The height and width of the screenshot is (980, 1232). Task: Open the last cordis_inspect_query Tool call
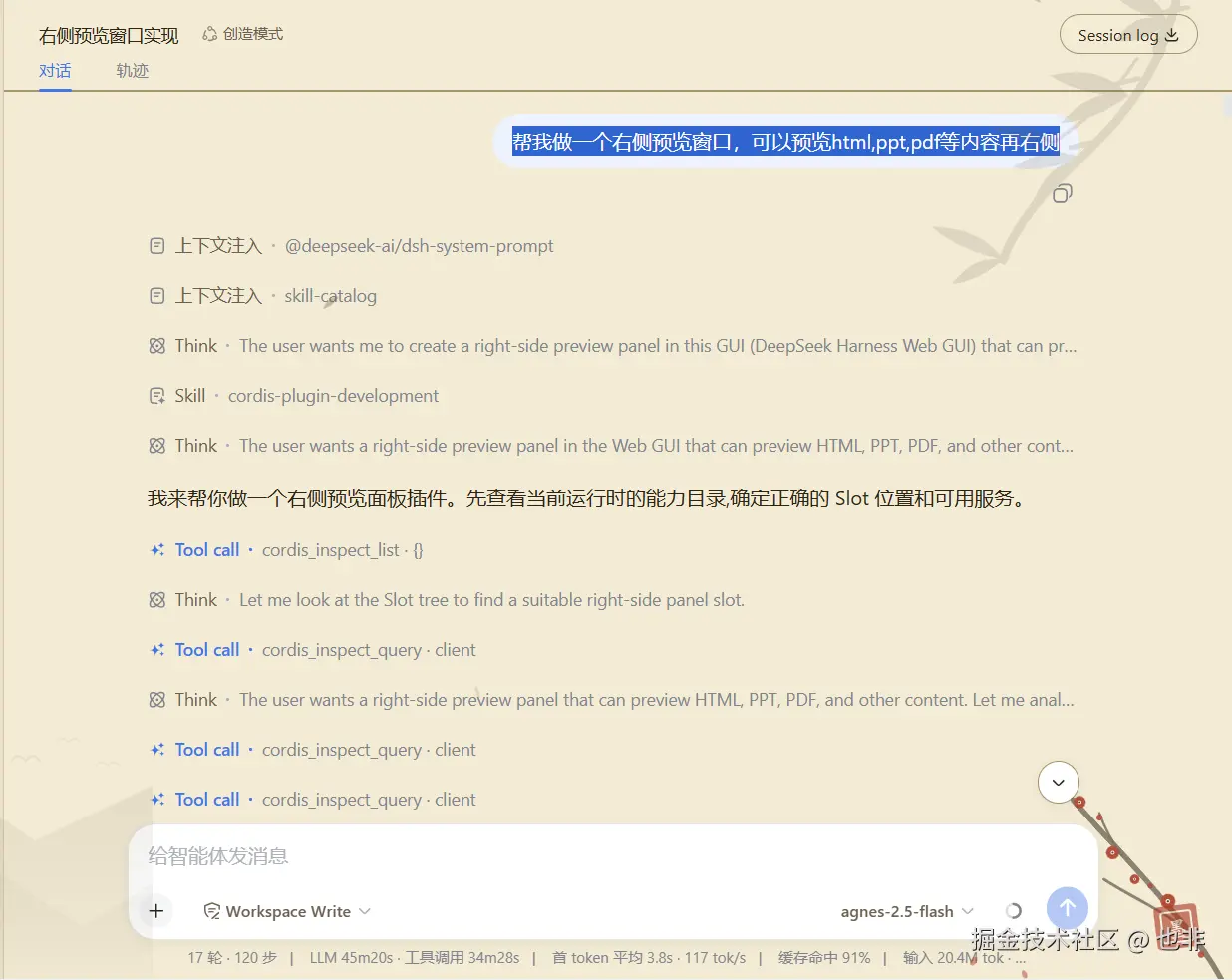312,800
